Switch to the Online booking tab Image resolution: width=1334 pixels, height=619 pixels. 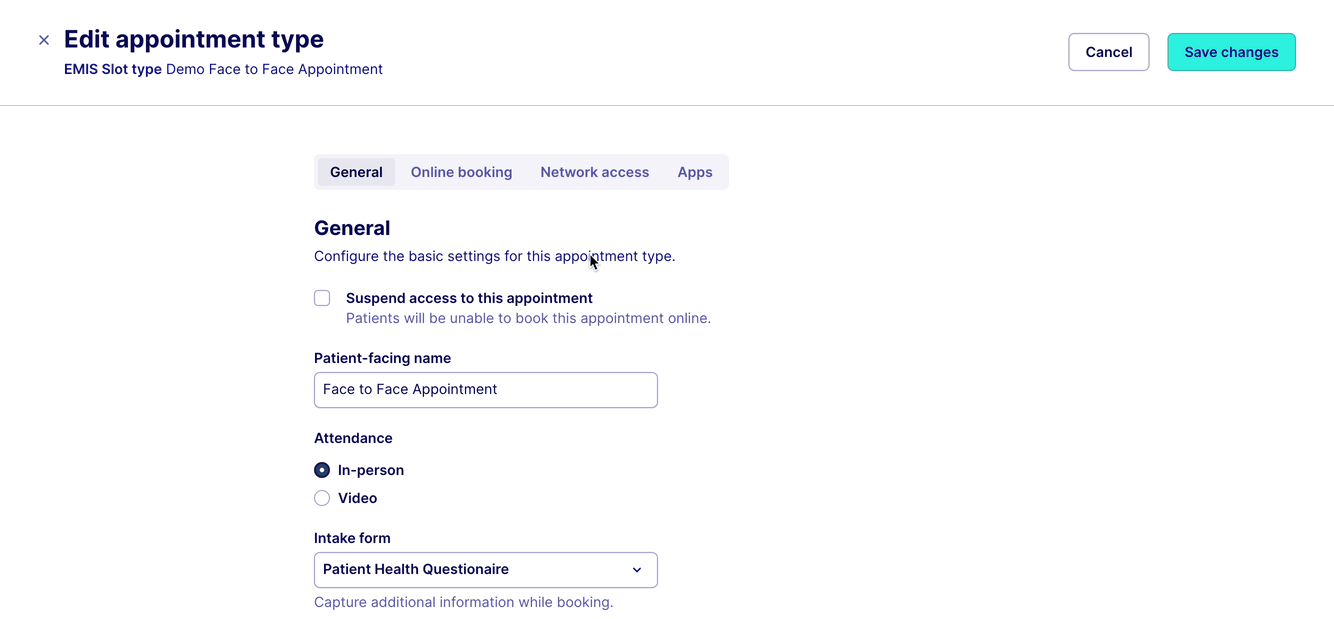click(x=461, y=172)
